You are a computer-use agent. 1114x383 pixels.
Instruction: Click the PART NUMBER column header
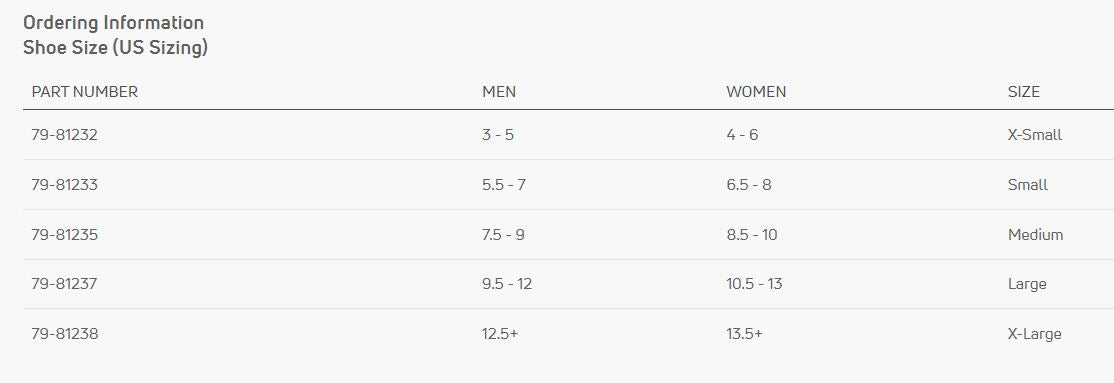pos(85,92)
